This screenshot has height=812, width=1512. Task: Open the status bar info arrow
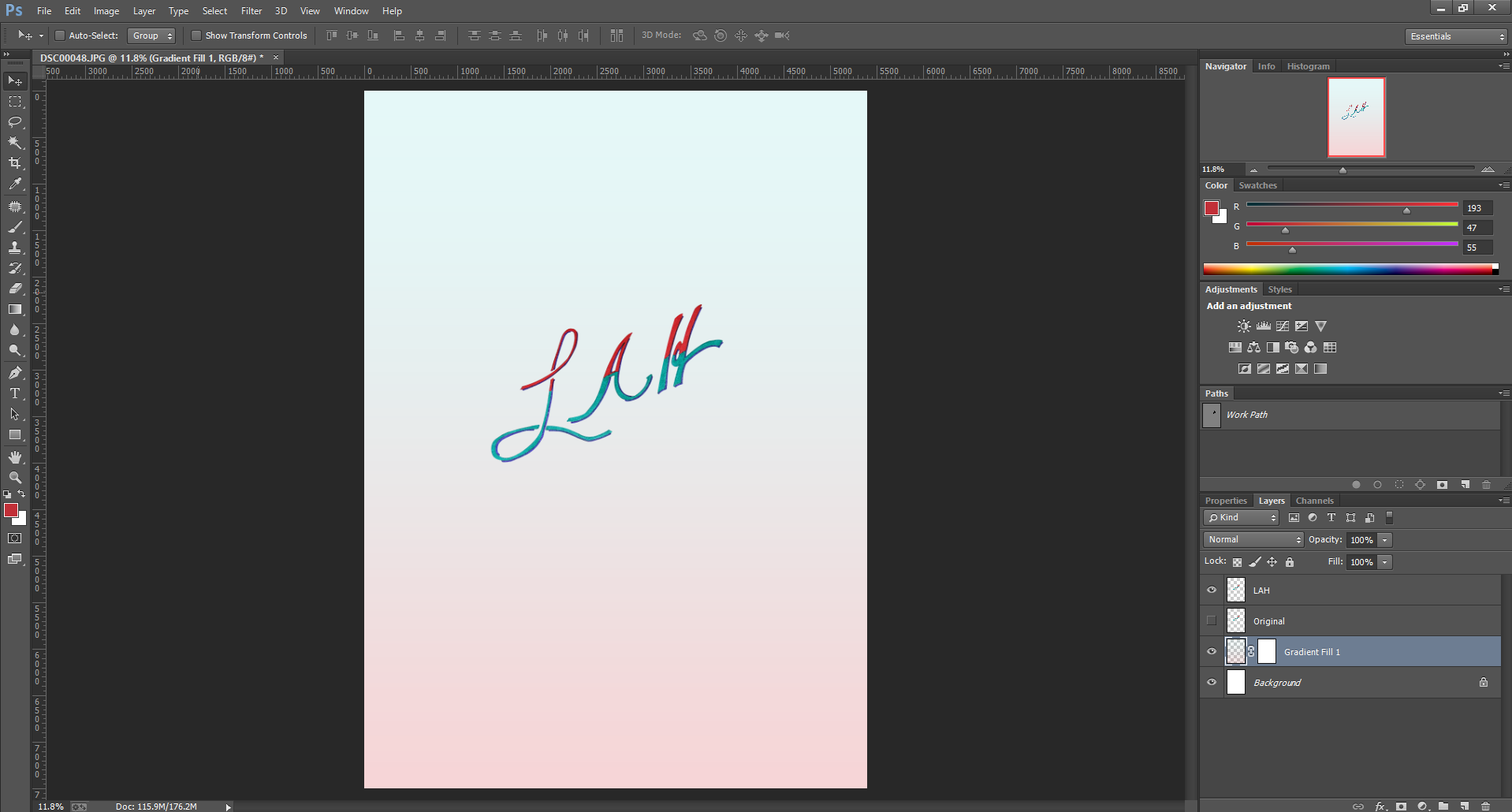229,806
